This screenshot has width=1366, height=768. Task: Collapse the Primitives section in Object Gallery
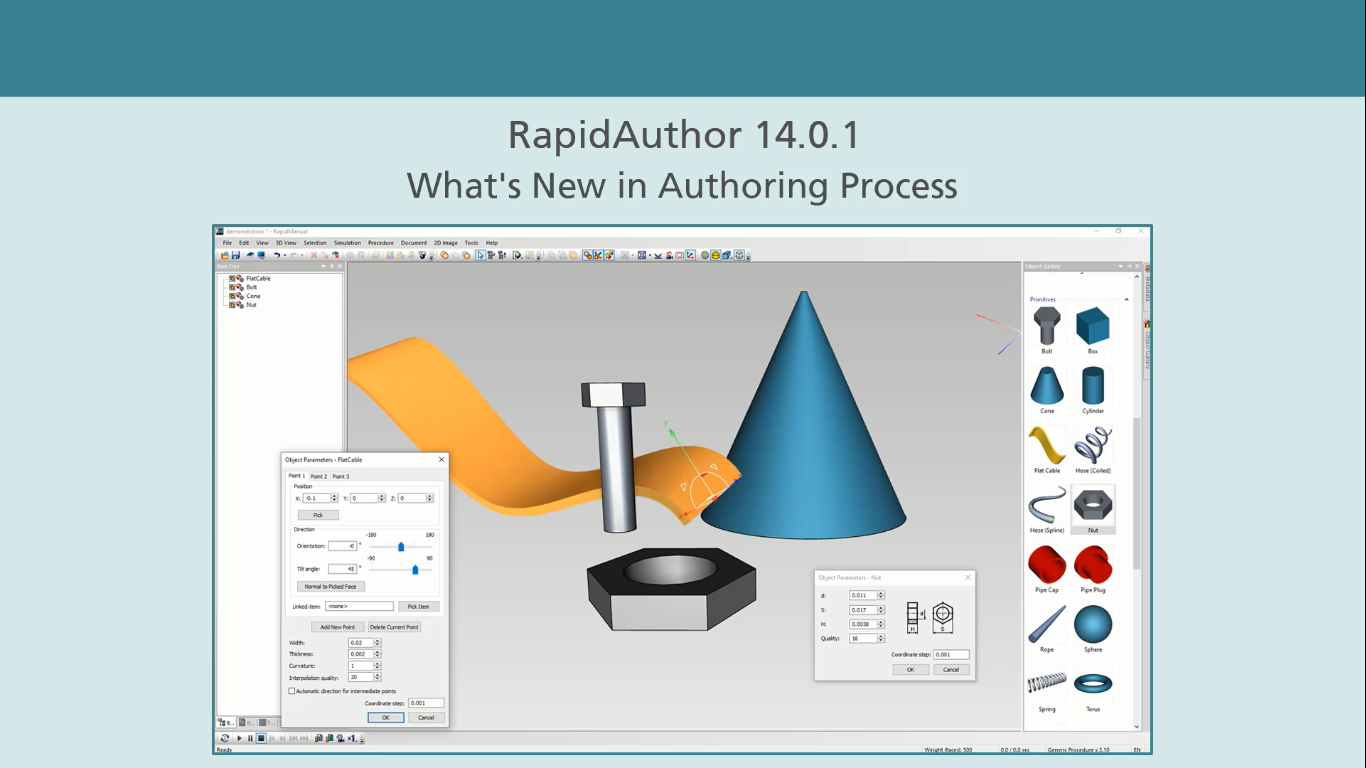click(x=1126, y=300)
